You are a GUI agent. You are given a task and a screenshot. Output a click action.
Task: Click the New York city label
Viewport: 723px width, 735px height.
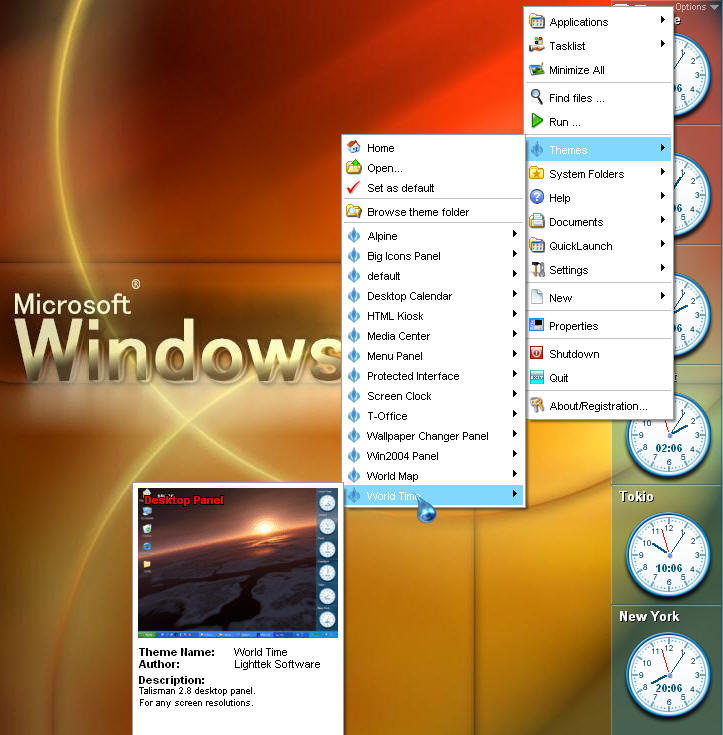[649, 616]
